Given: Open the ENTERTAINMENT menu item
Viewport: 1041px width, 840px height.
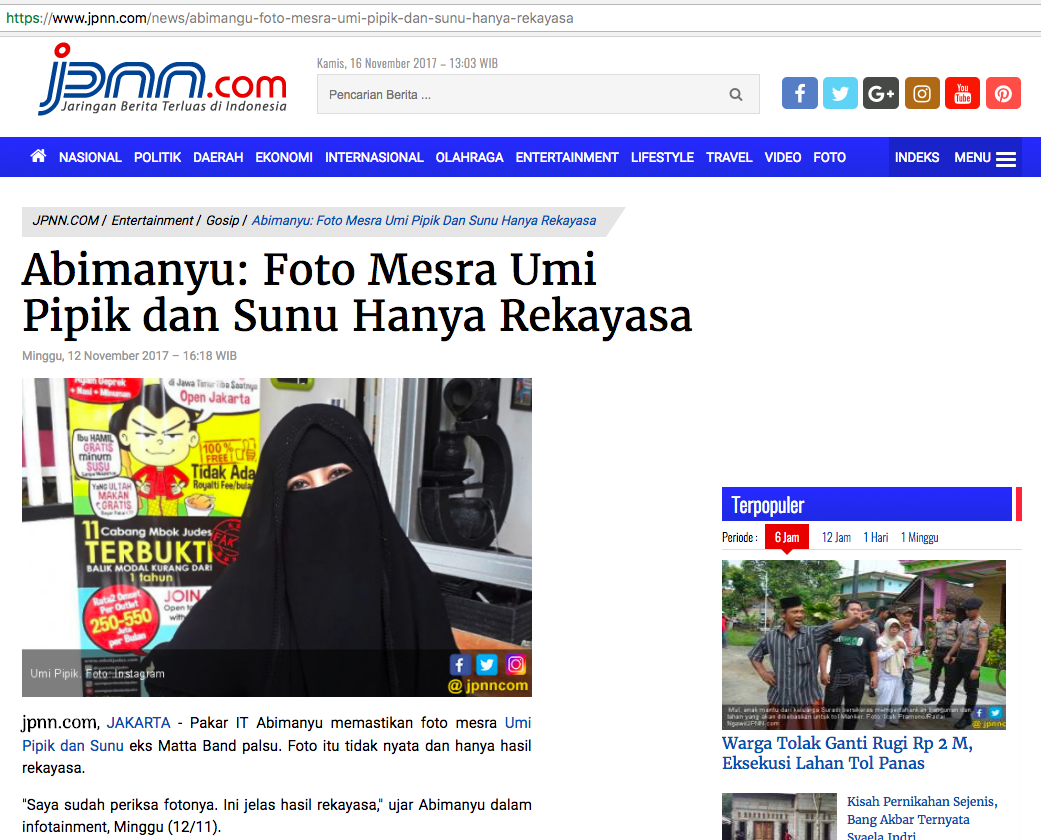Looking at the screenshot, I should coord(567,158).
